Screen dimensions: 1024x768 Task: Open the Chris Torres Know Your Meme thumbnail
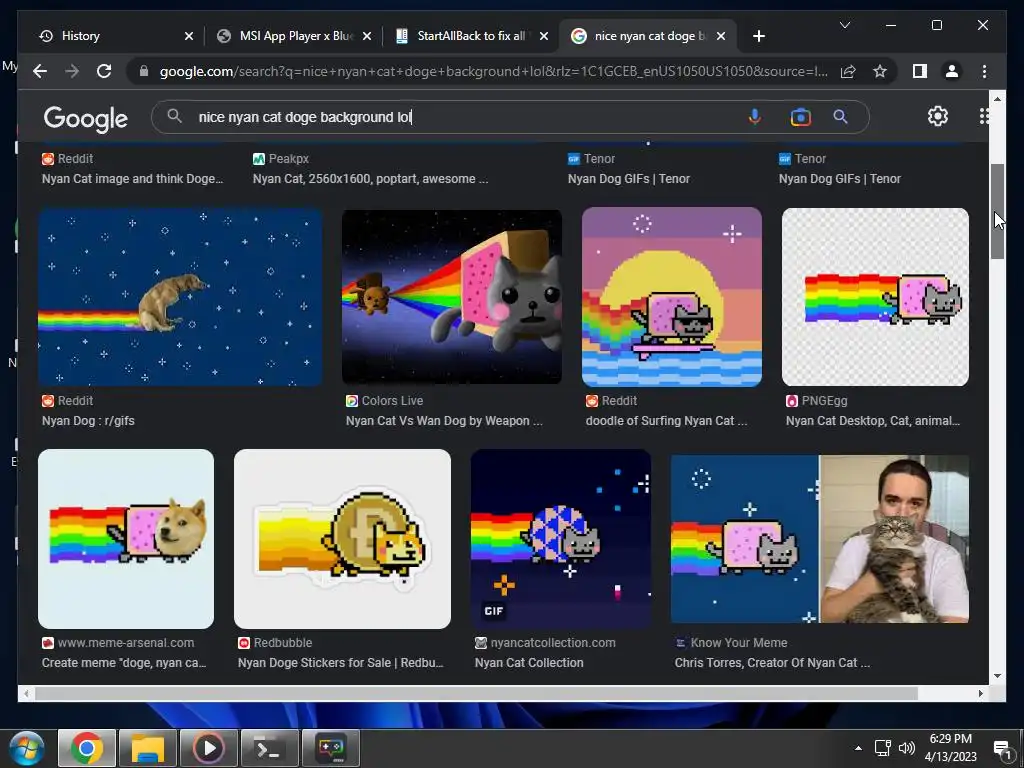click(820, 539)
